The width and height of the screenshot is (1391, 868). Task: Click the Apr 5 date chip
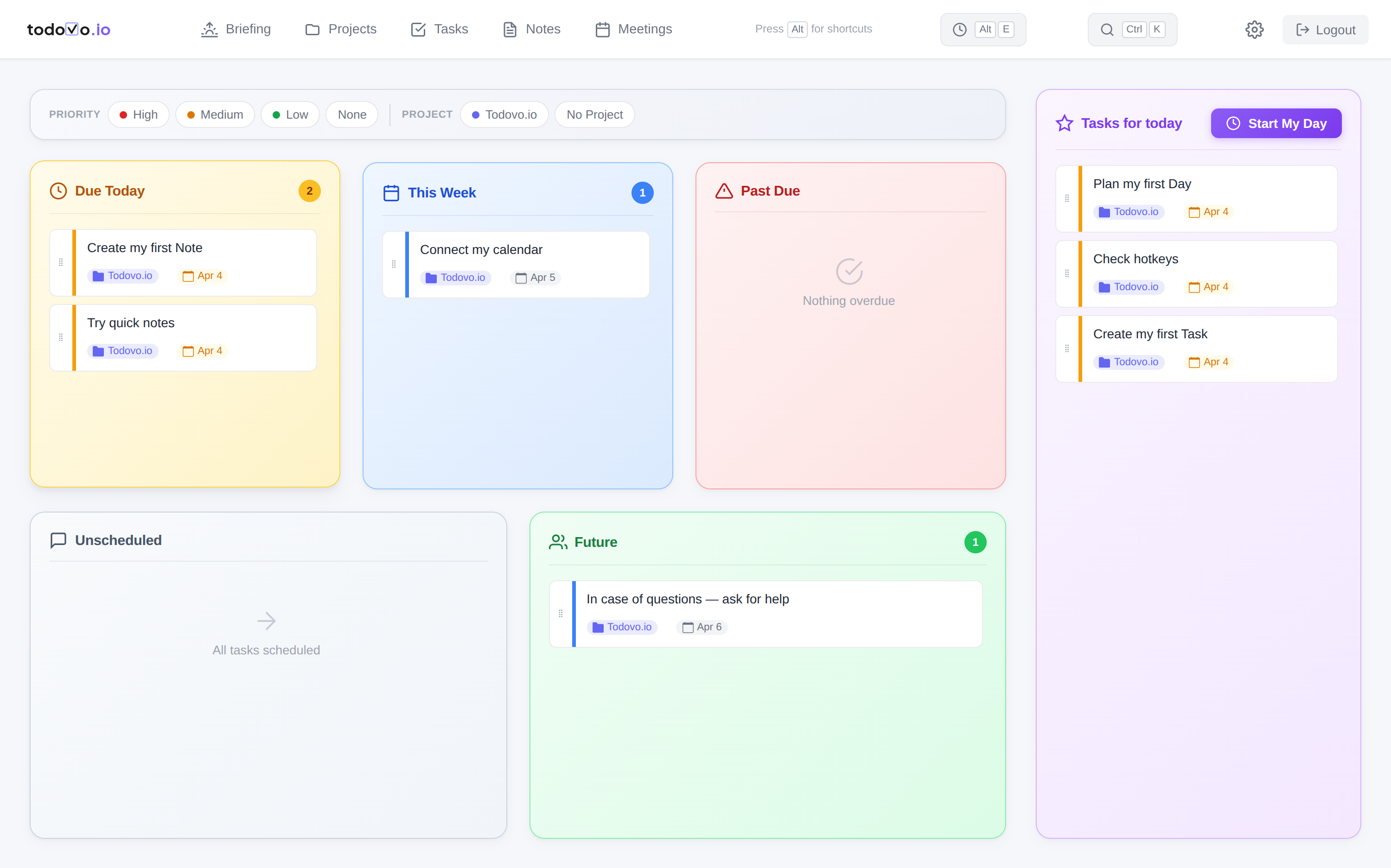click(x=535, y=278)
